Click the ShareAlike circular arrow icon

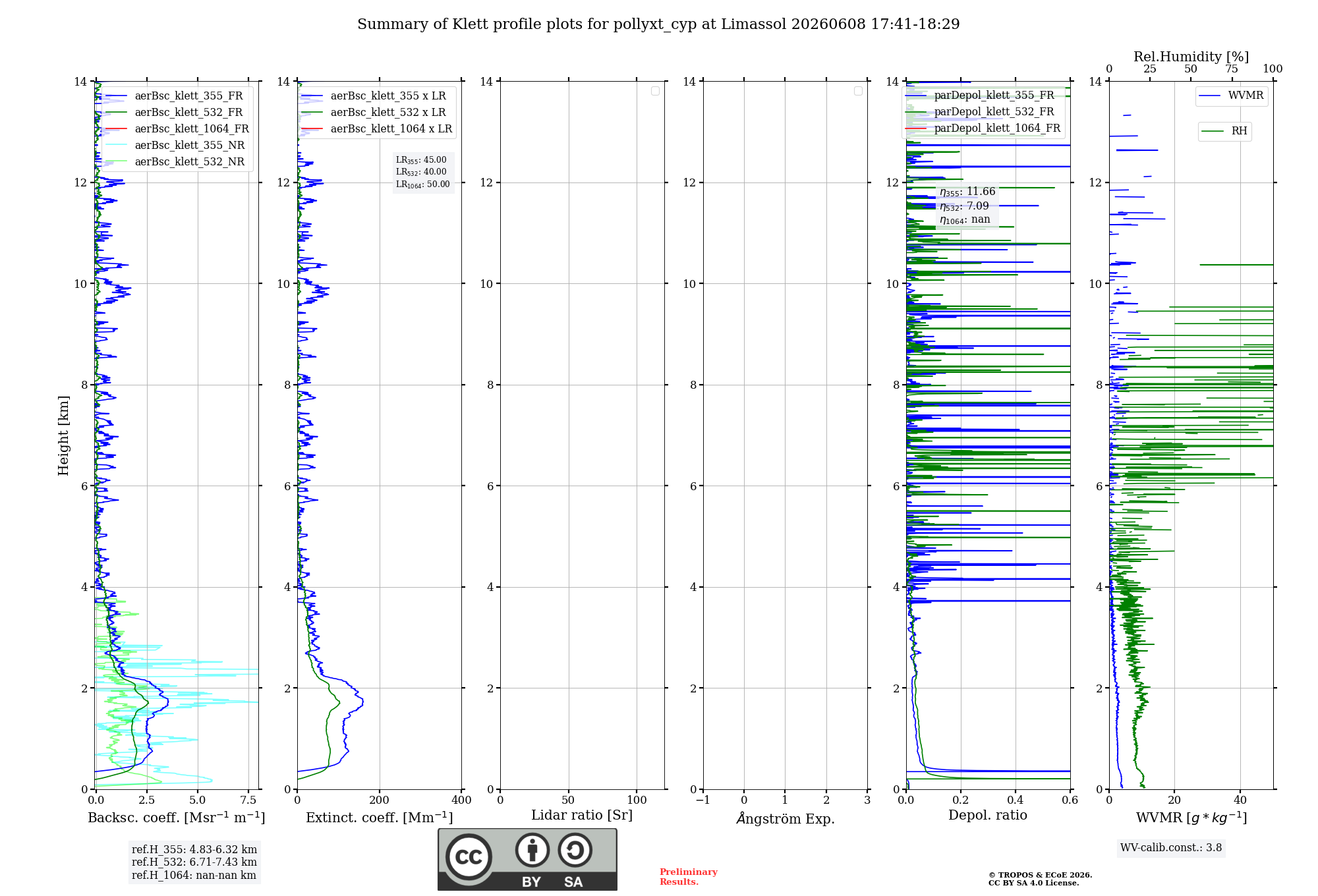pos(575,850)
